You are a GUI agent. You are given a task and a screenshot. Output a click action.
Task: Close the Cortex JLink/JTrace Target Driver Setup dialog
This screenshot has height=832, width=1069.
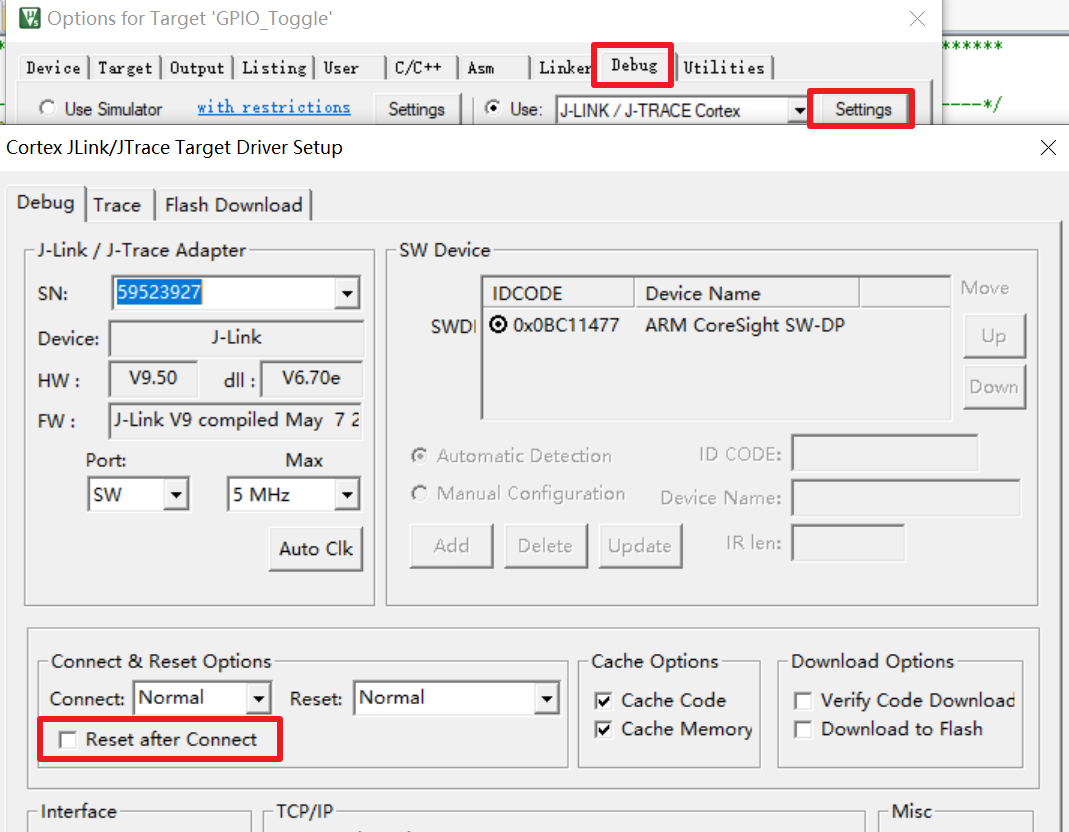click(1049, 147)
